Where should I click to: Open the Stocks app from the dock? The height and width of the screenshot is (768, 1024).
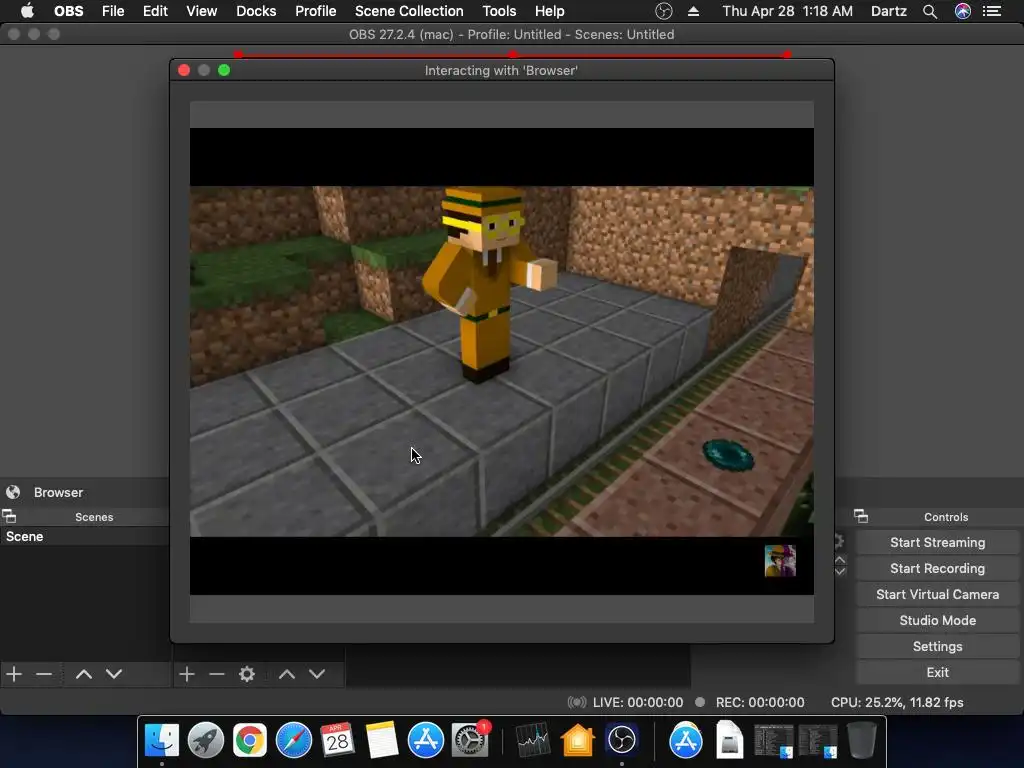point(533,740)
